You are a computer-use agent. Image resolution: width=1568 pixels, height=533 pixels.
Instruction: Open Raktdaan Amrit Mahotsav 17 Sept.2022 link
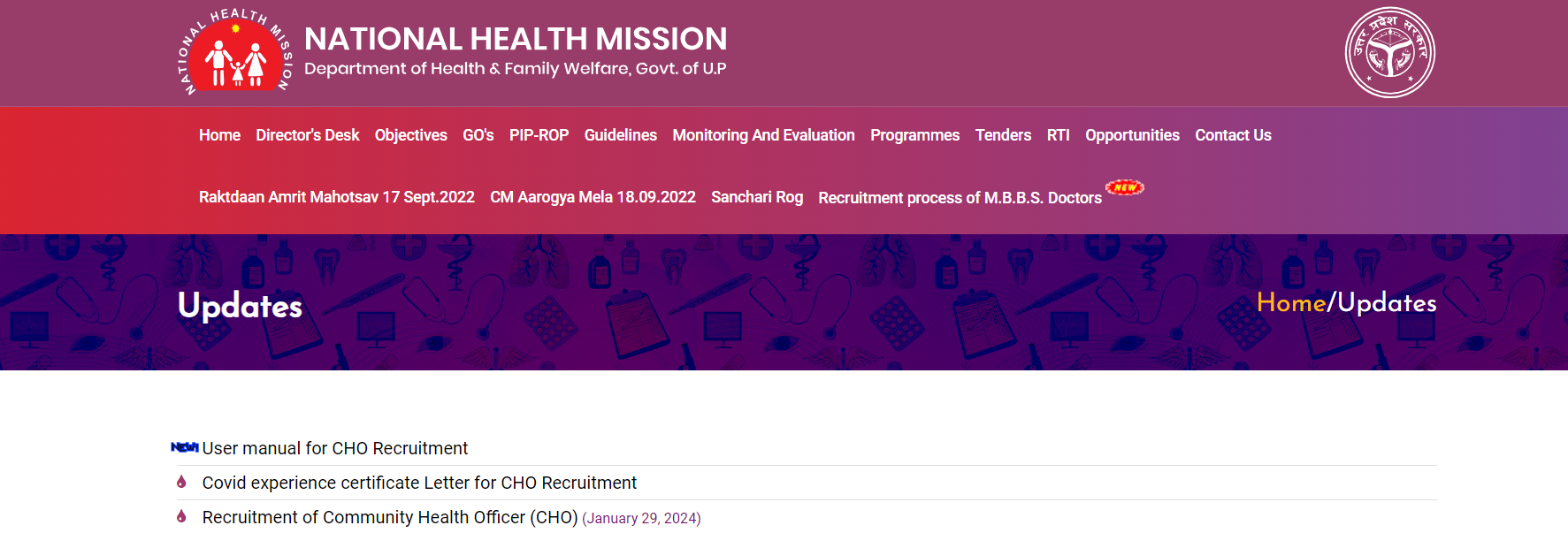[x=337, y=197]
